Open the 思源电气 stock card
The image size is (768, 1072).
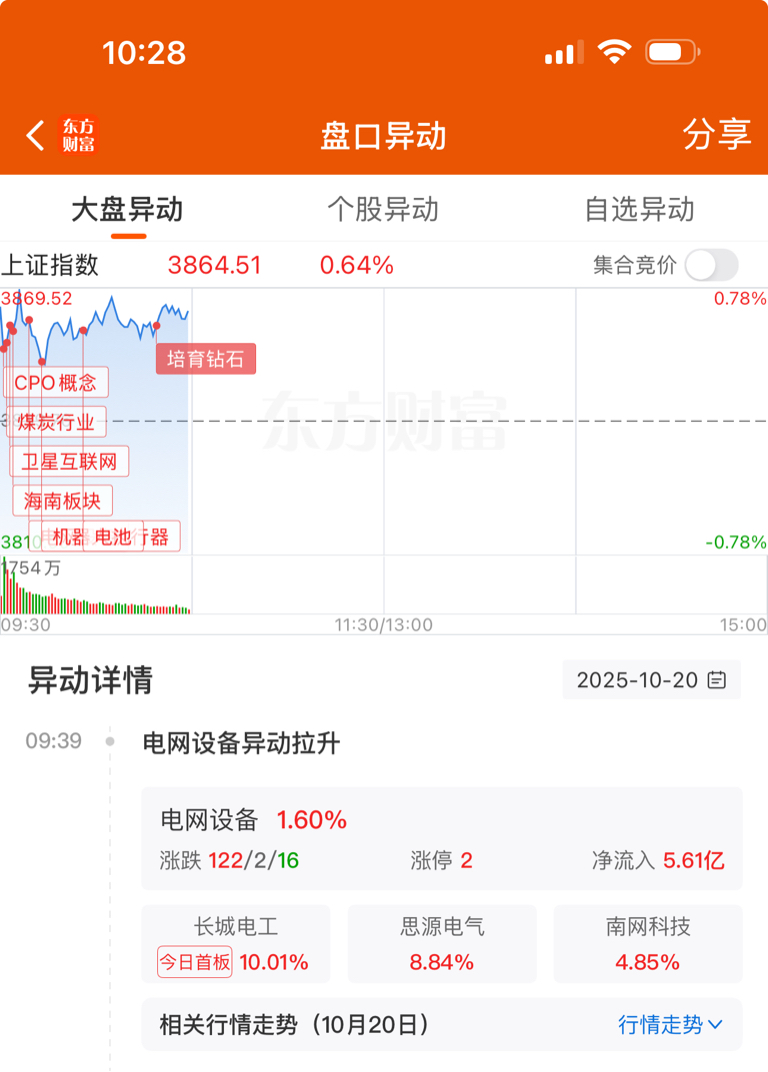[442, 943]
